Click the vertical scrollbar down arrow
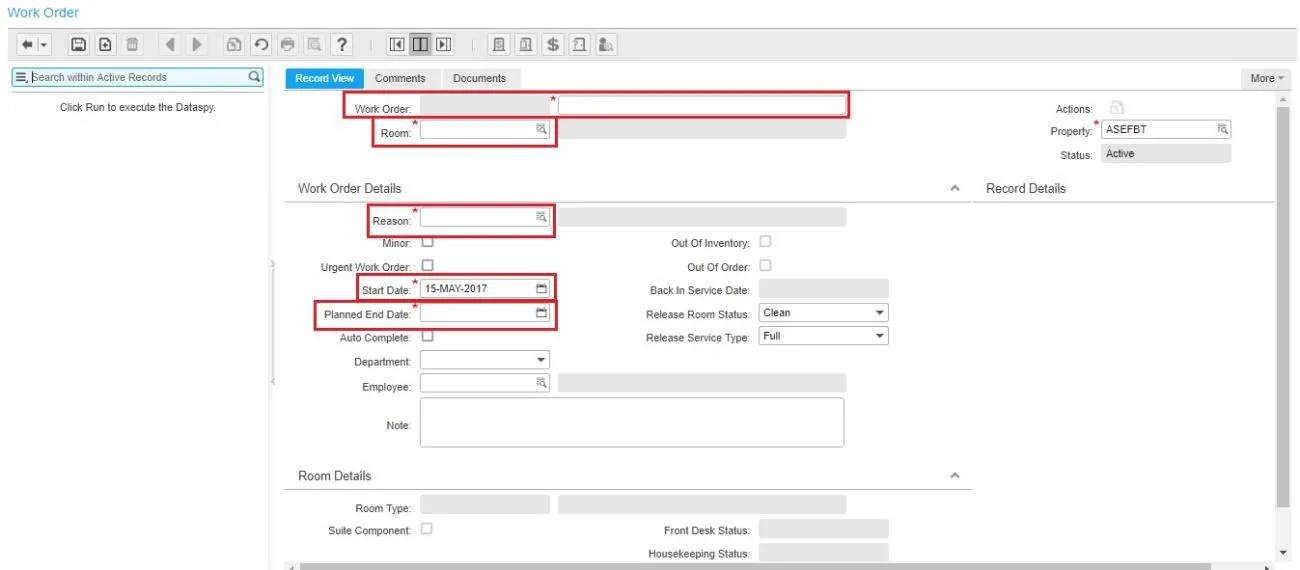 coord(1284,552)
